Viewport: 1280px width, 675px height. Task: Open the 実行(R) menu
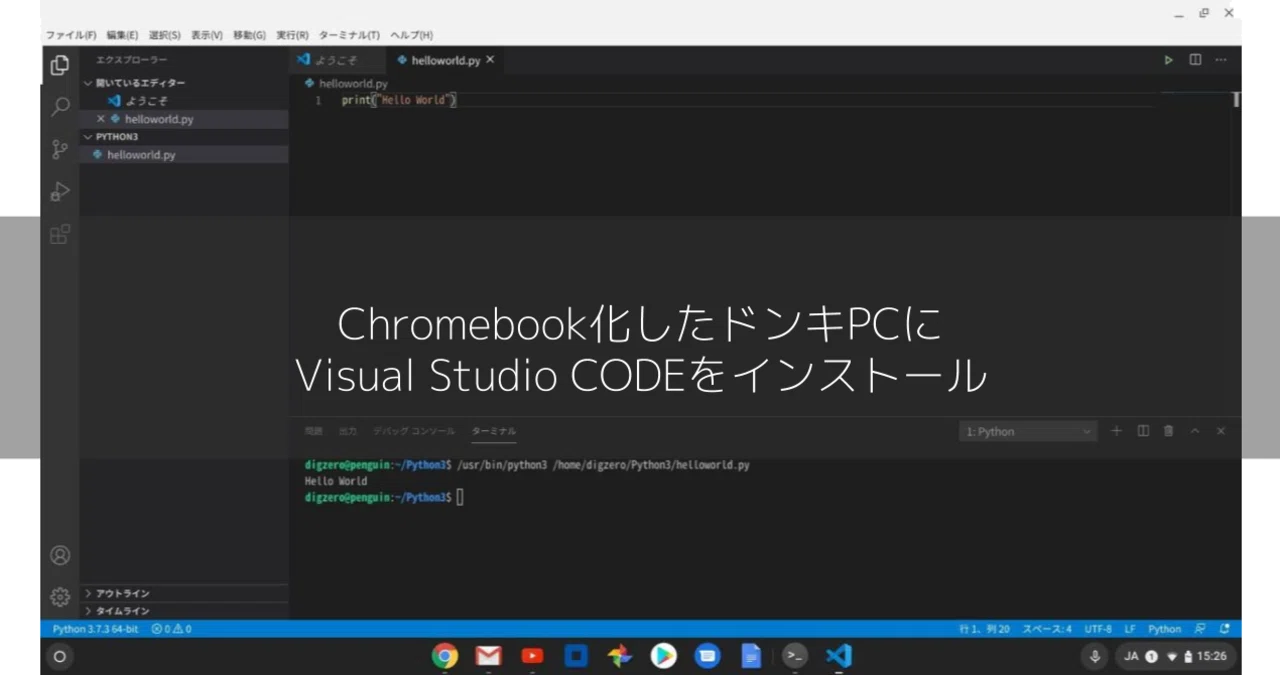pos(292,35)
